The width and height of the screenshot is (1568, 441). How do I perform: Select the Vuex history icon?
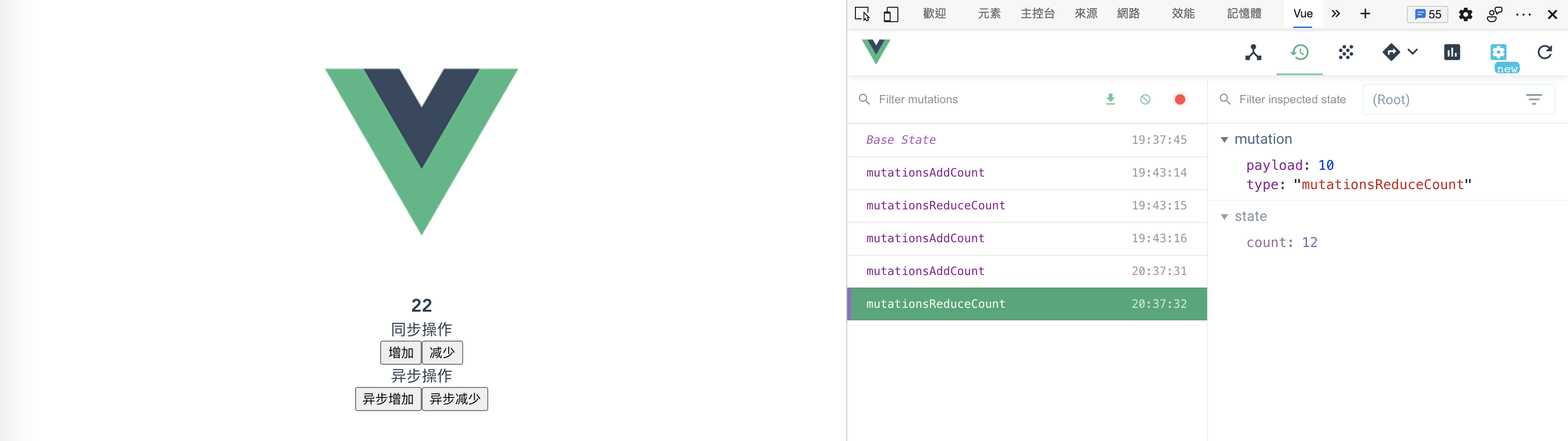click(1300, 53)
